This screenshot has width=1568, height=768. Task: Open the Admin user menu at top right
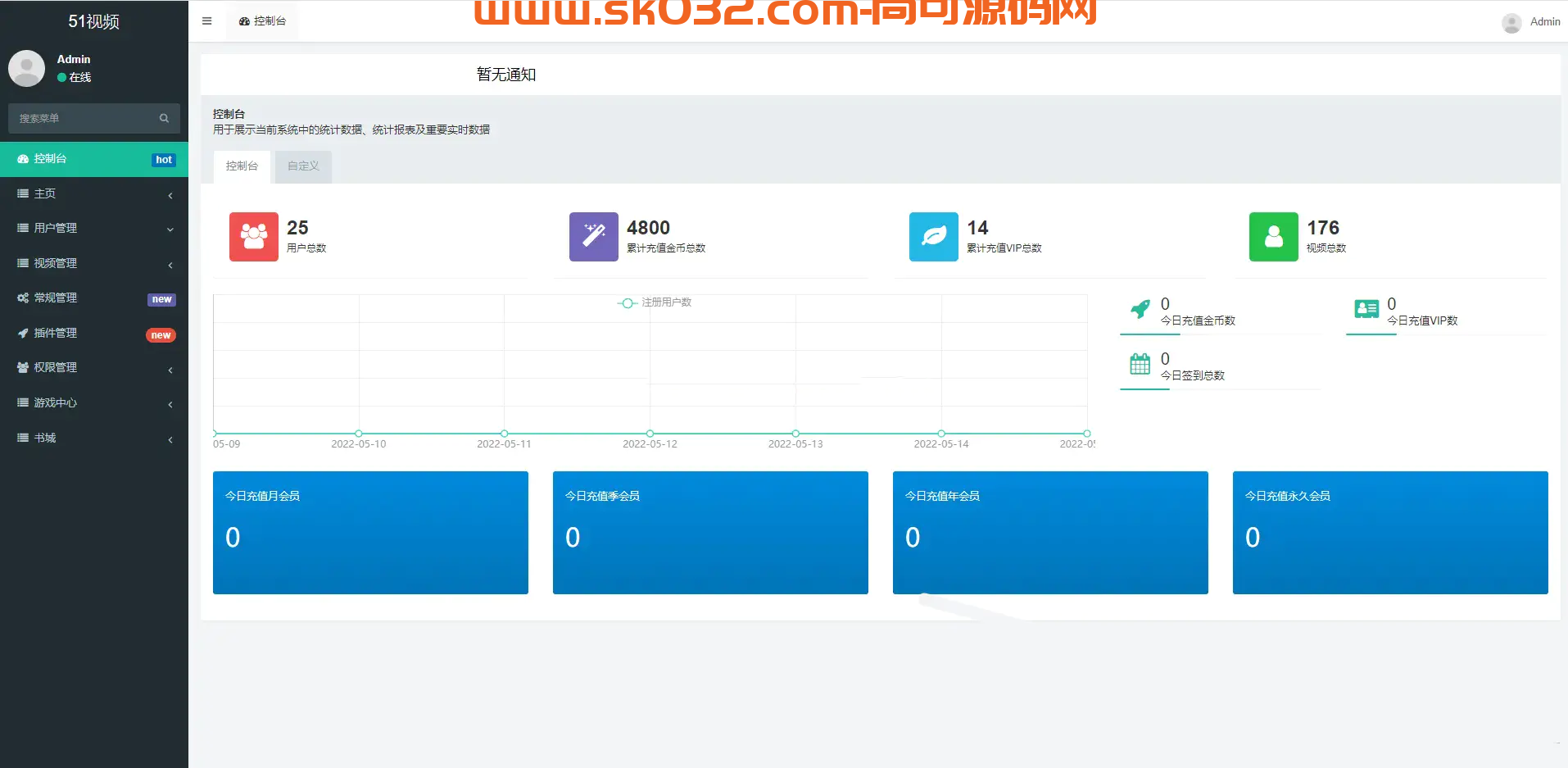[1531, 22]
